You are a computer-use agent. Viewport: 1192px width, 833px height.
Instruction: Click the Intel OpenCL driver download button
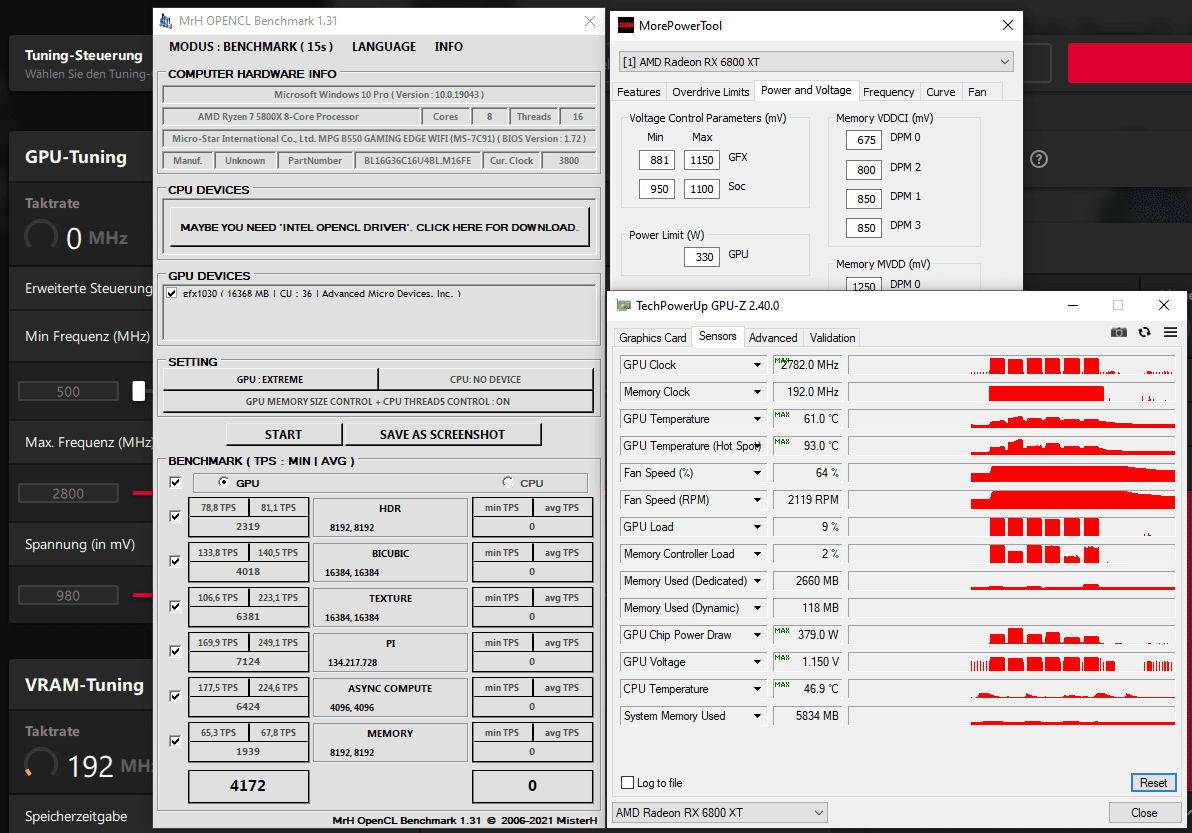coord(379,227)
